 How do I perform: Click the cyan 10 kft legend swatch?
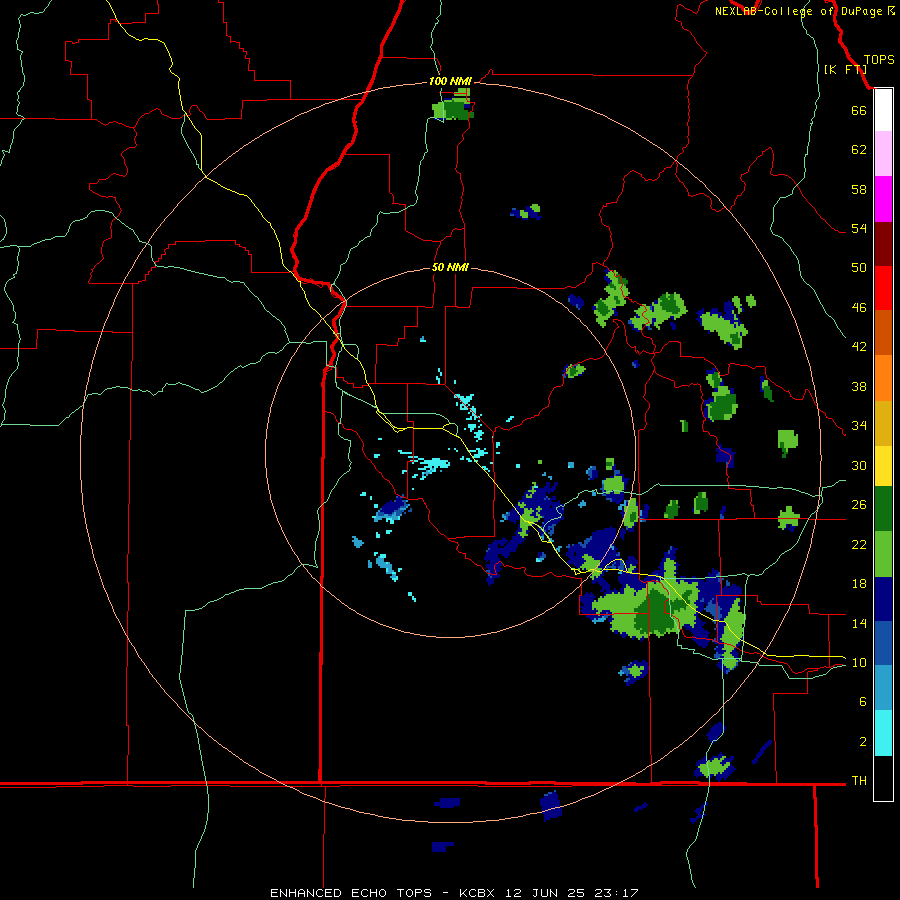[883, 733]
